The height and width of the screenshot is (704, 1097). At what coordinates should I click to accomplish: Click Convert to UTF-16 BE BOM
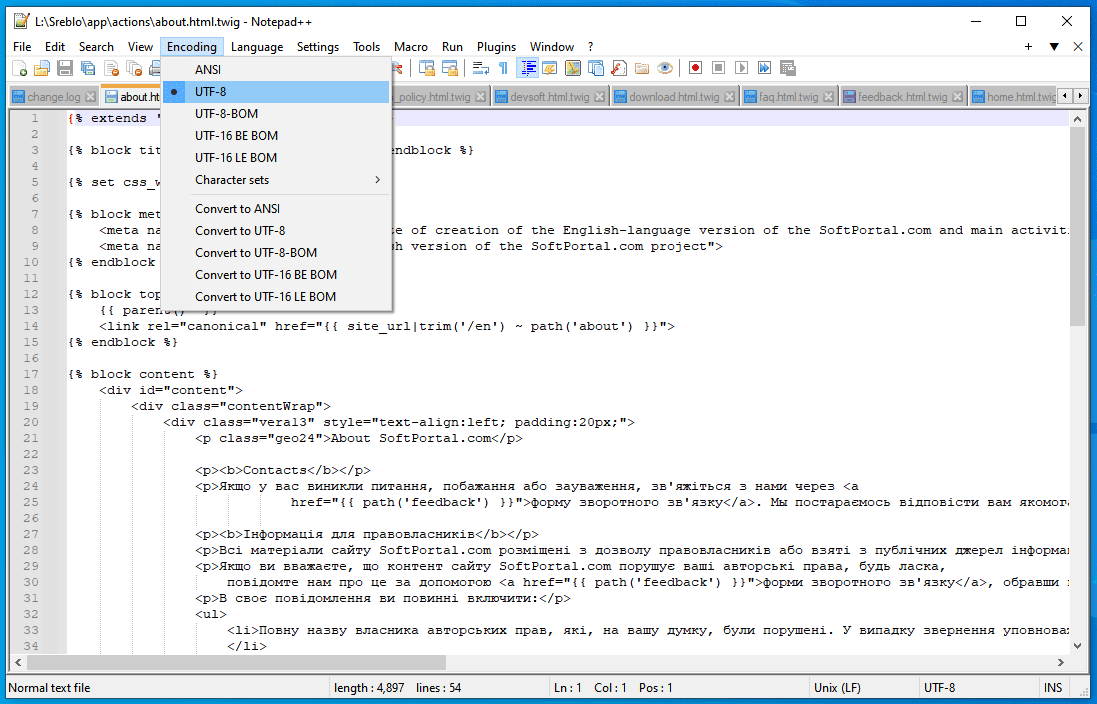pos(276,275)
